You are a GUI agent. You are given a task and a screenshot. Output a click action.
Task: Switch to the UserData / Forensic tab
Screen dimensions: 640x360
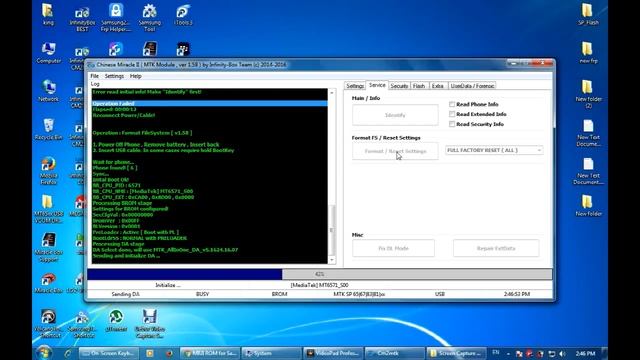coord(472,86)
